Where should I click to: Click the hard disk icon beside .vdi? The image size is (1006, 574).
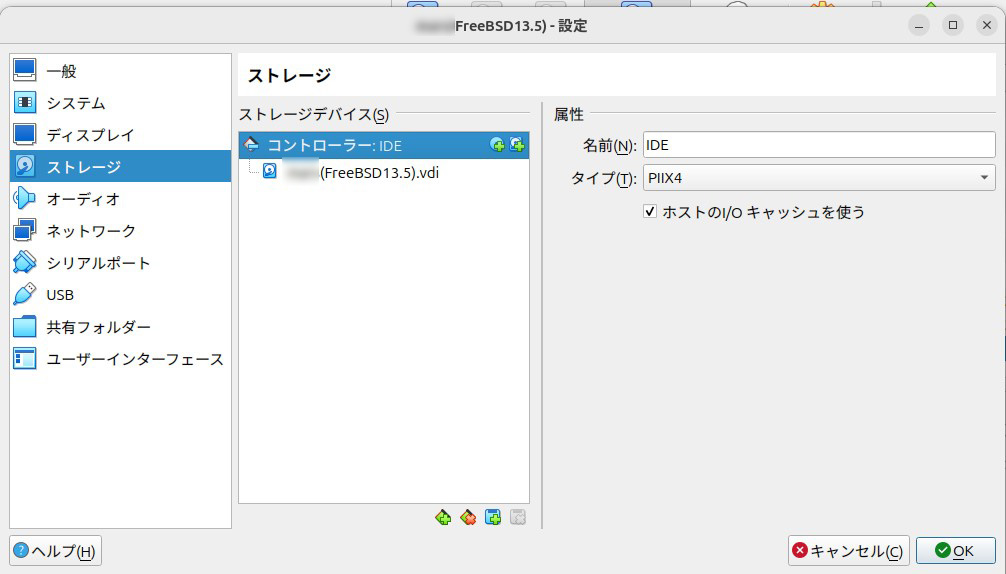pos(270,171)
